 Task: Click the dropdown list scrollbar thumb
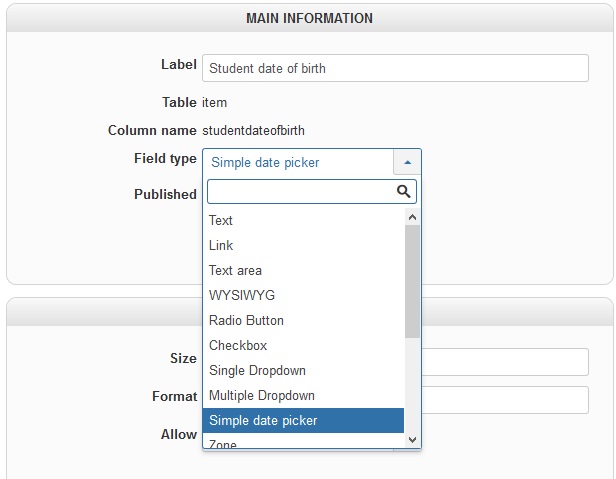click(413, 280)
